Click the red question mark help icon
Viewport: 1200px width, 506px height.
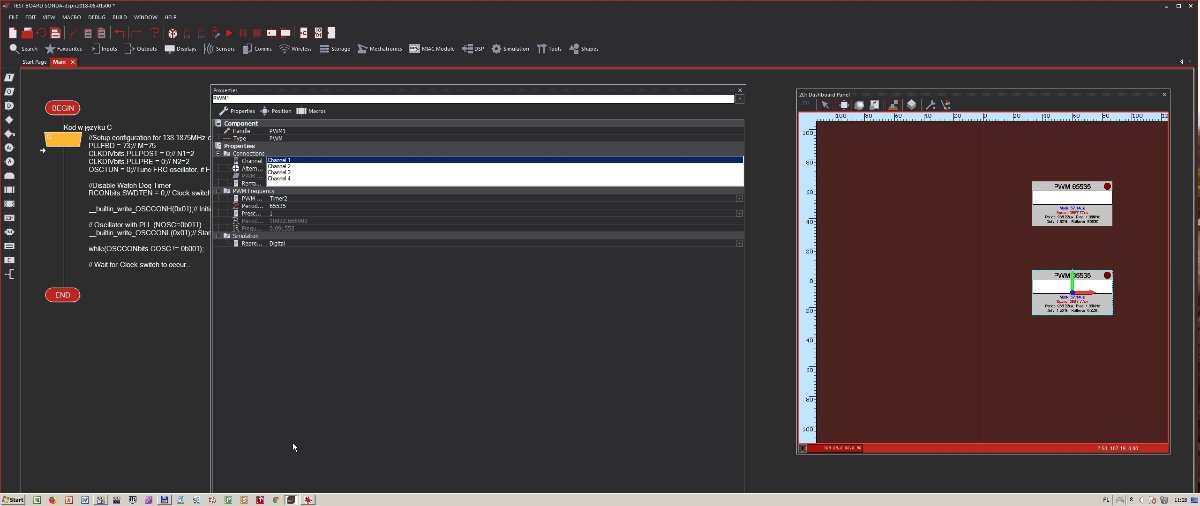coord(155,33)
